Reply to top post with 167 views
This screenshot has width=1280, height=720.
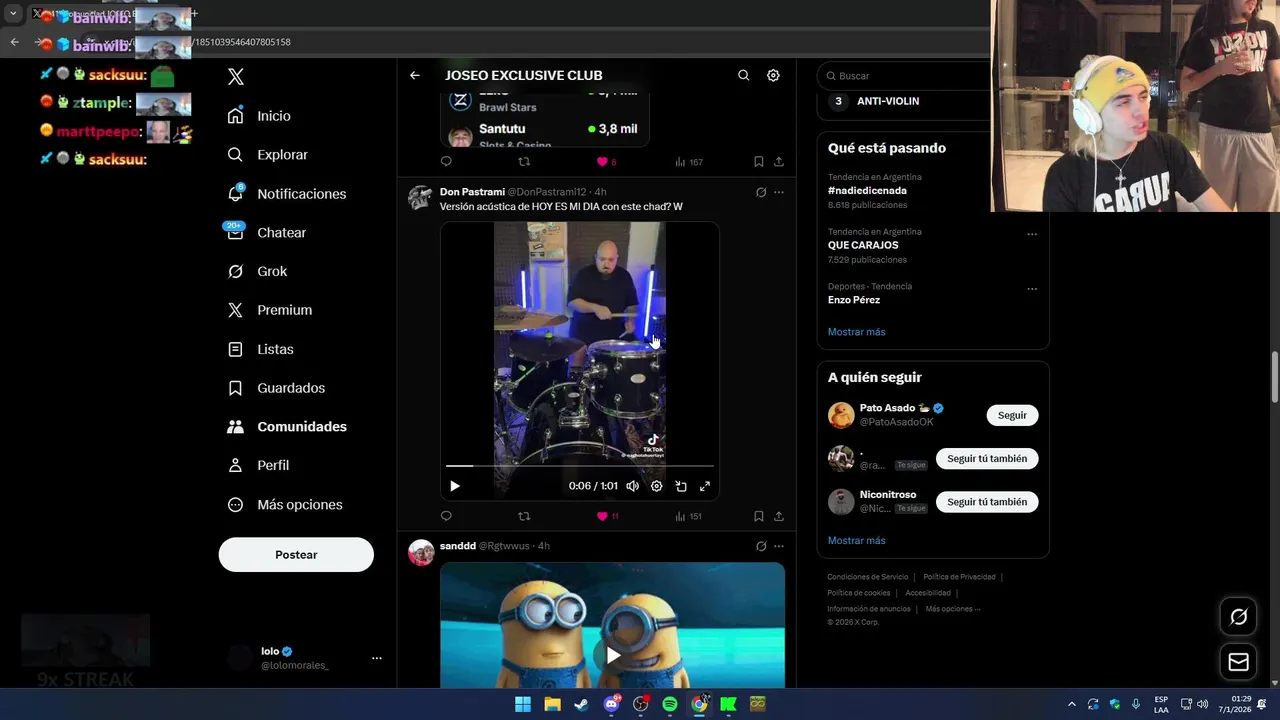click(x=446, y=162)
